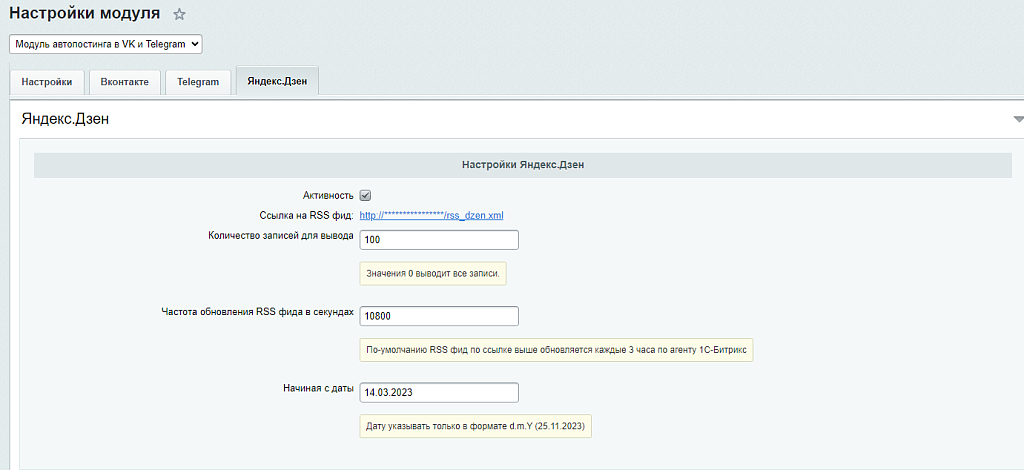Viewport: 1024px width, 470px height.
Task: Click the Настройки модуля page title
Action: 84,14
